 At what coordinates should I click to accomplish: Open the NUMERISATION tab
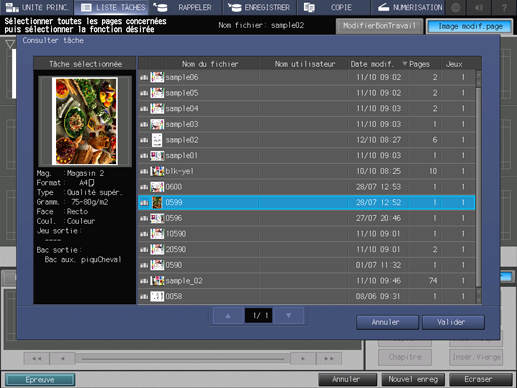click(x=409, y=7)
